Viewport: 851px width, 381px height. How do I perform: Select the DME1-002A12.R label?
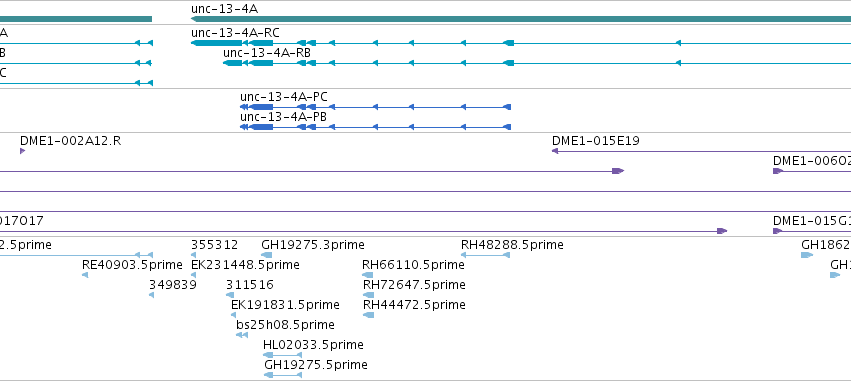point(71,141)
